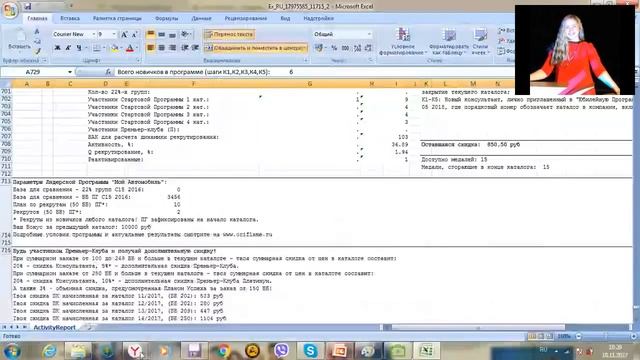This screenshot has width=640, height=360.
Task: Select the ActivityReport sheet tab
Action: tap(54, 328)
